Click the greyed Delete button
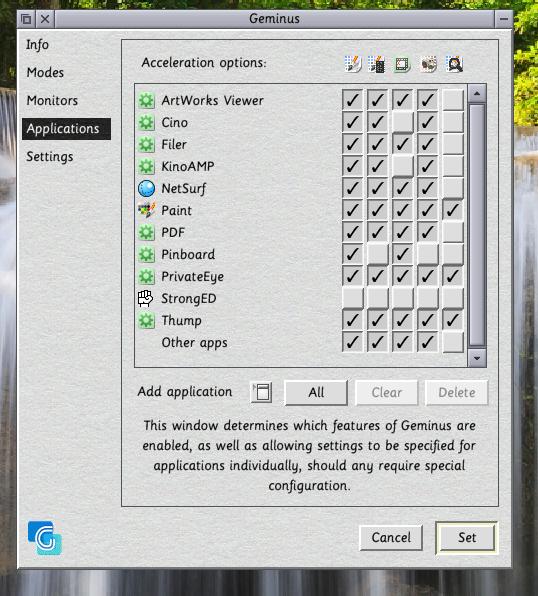 457,393
